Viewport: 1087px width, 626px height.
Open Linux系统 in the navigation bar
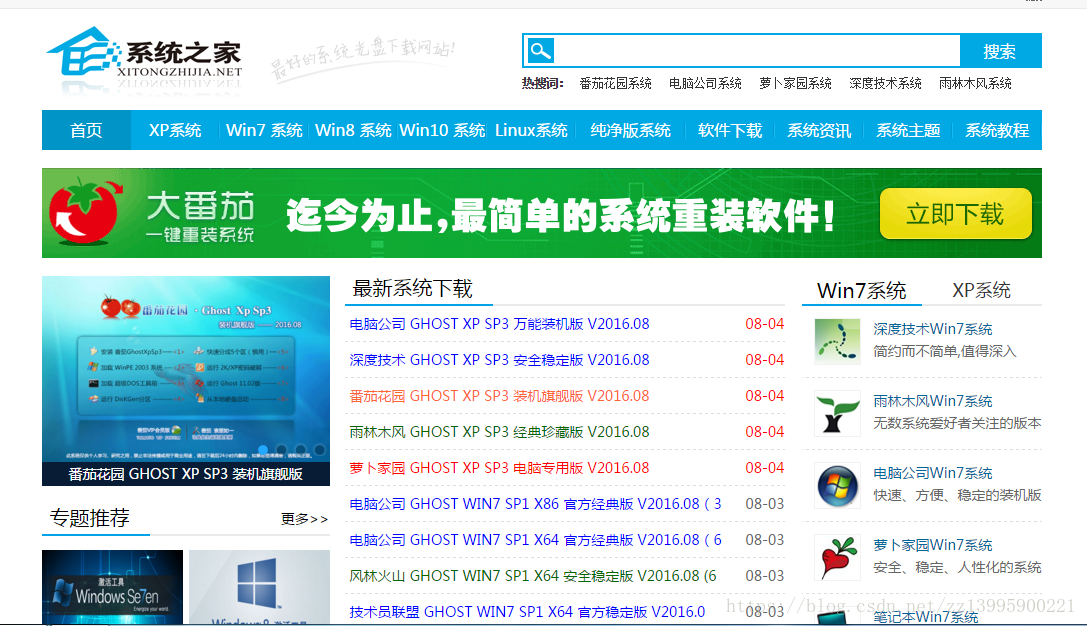pyautogui.click(x=531, y=130)
